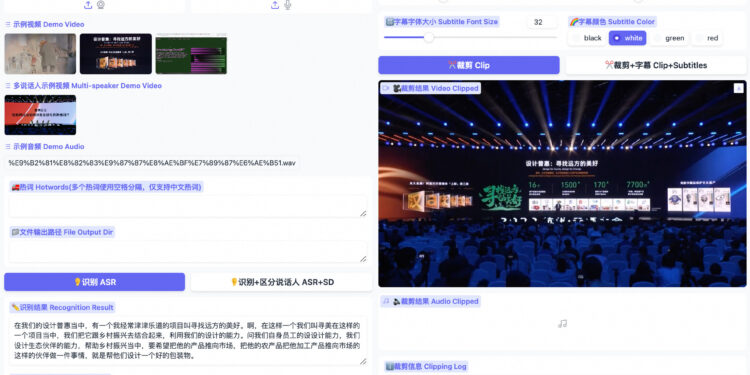Click the 字幕字体大小 Subtitle Font Size label

[x=441, y=22]
